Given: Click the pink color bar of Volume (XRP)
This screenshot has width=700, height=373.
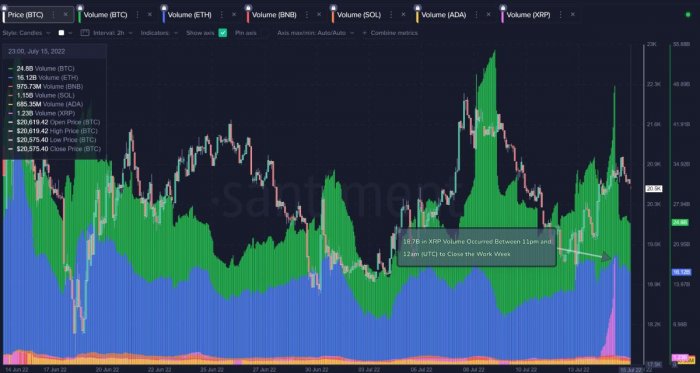Looking at the screenshot, I should pos(502,16).
